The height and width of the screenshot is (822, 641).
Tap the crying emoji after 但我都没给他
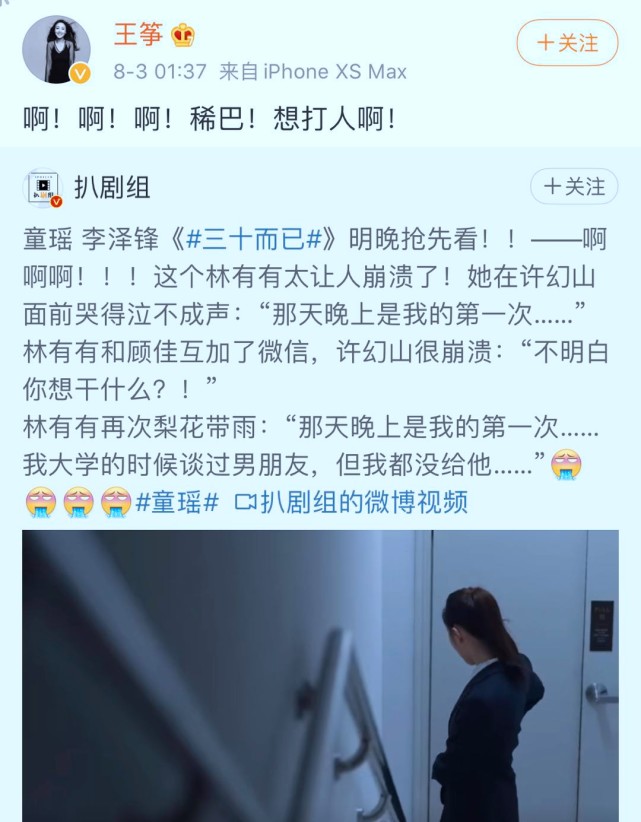click(566, 464)
